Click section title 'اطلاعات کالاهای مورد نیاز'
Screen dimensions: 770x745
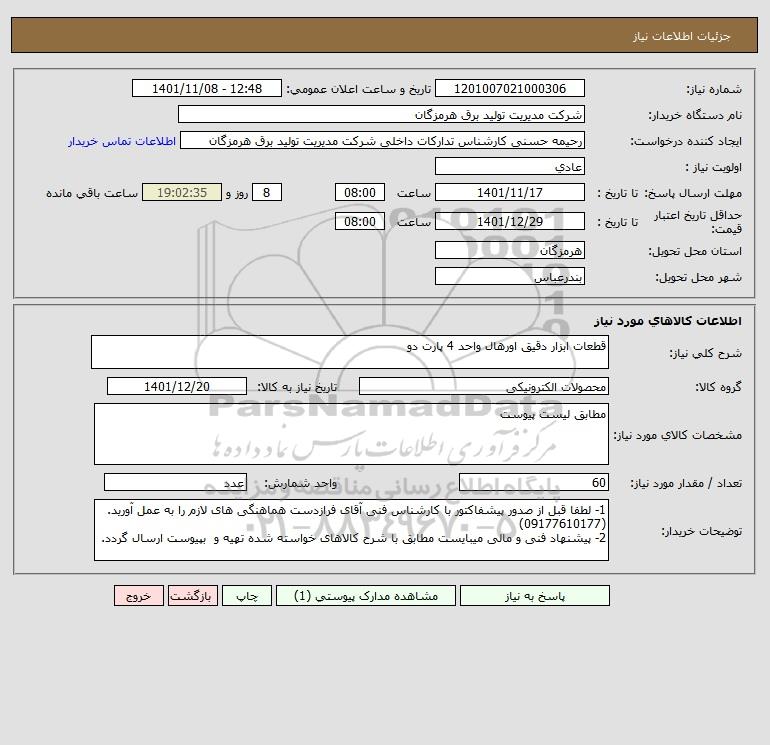(x=668, y=321)
